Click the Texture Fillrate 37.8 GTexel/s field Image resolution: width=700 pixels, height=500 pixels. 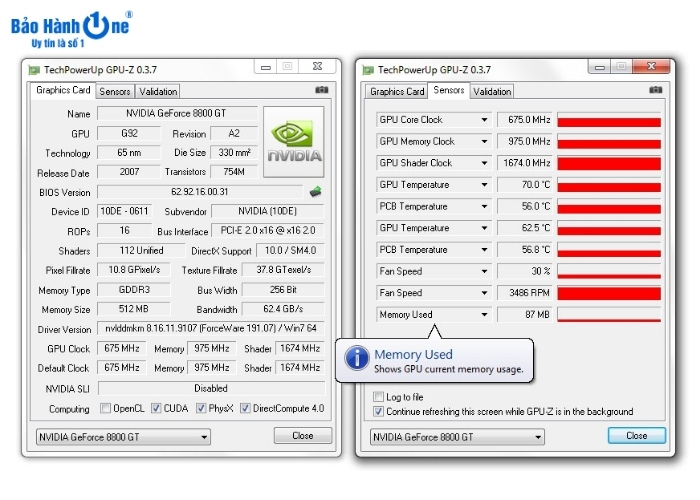tap(283, 270)
